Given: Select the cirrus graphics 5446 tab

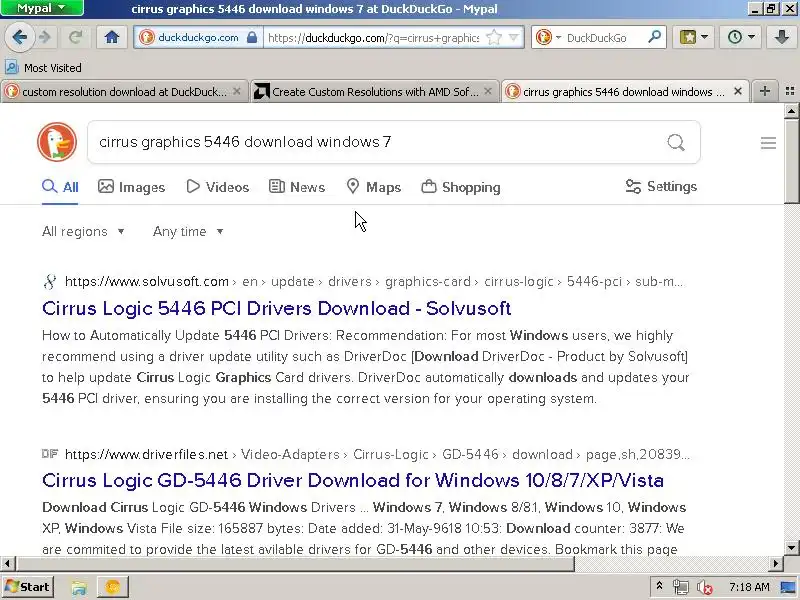Looking at the screenshot, I should [x=623, y=92].
